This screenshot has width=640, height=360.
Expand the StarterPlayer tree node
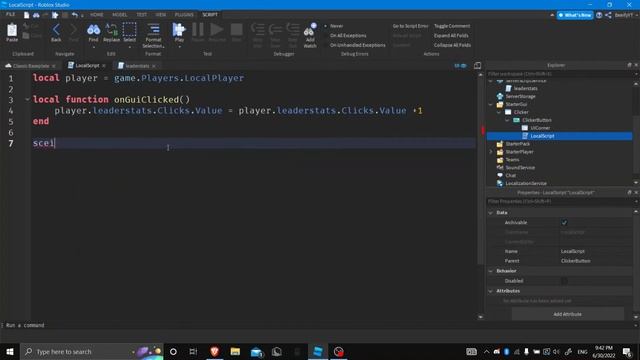click(491, 152)
